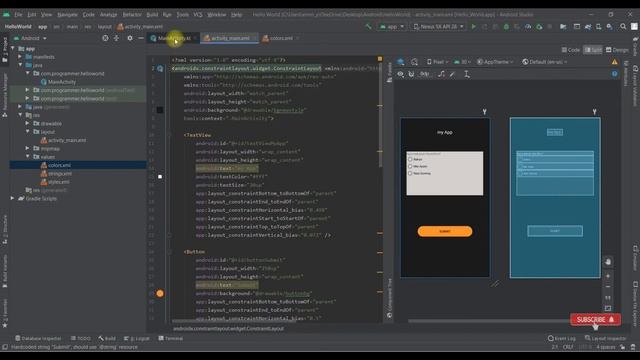Collapse the app module tree node
Viewport: 640px width, 360px height.
tap(13, 49)
